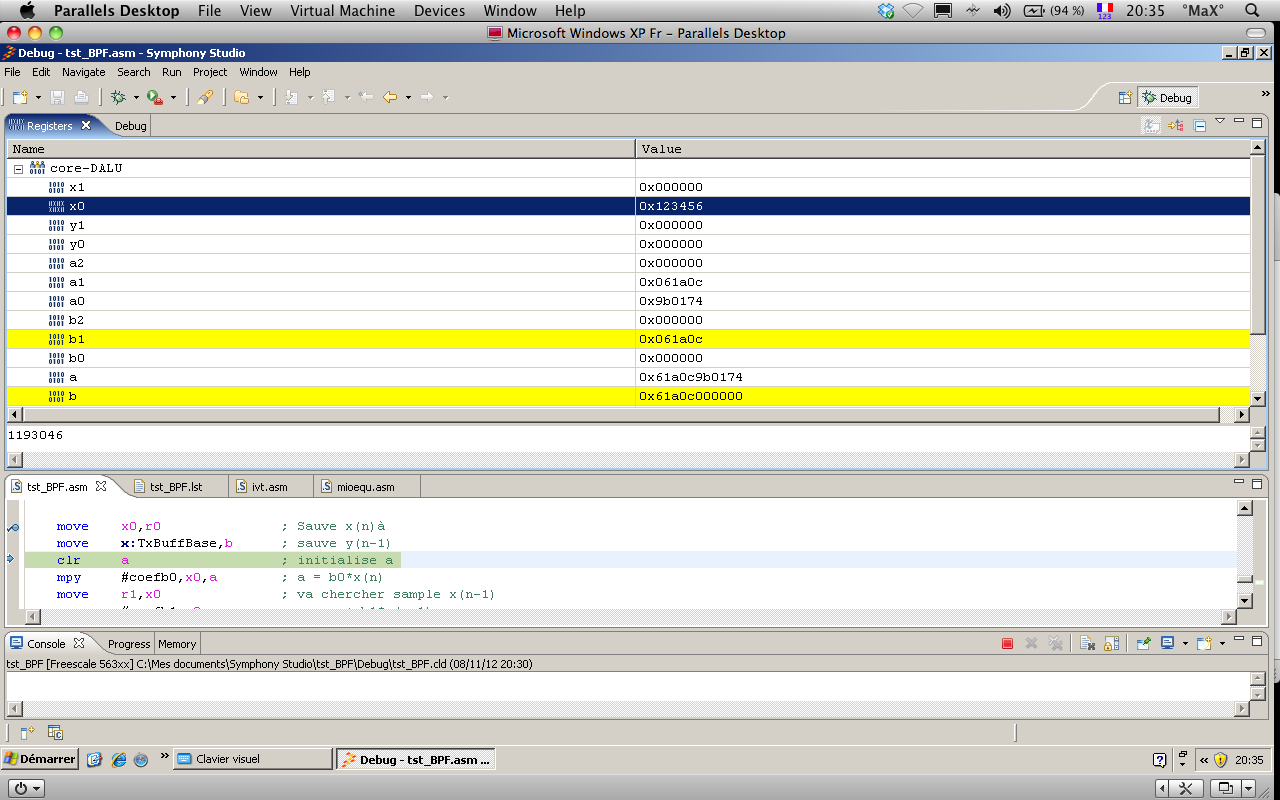The image size is (1280, 800).
Task: Click the Open Perspective icon beside Debug
Action: [1125, 97]
